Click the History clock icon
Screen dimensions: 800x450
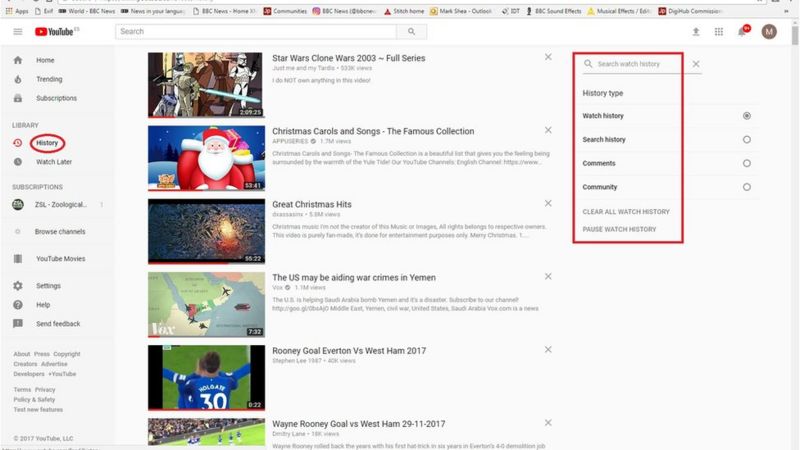18,143
